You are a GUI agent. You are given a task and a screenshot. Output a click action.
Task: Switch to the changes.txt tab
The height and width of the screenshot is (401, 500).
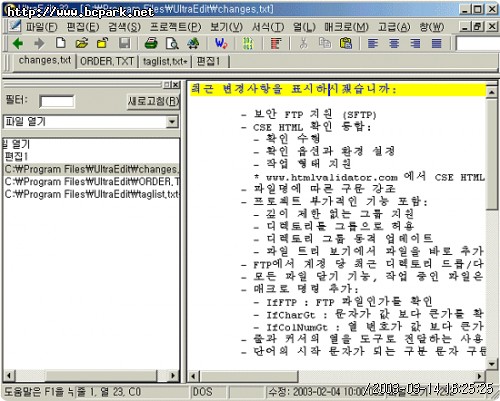pyautogui.click(x=45, y=61)
